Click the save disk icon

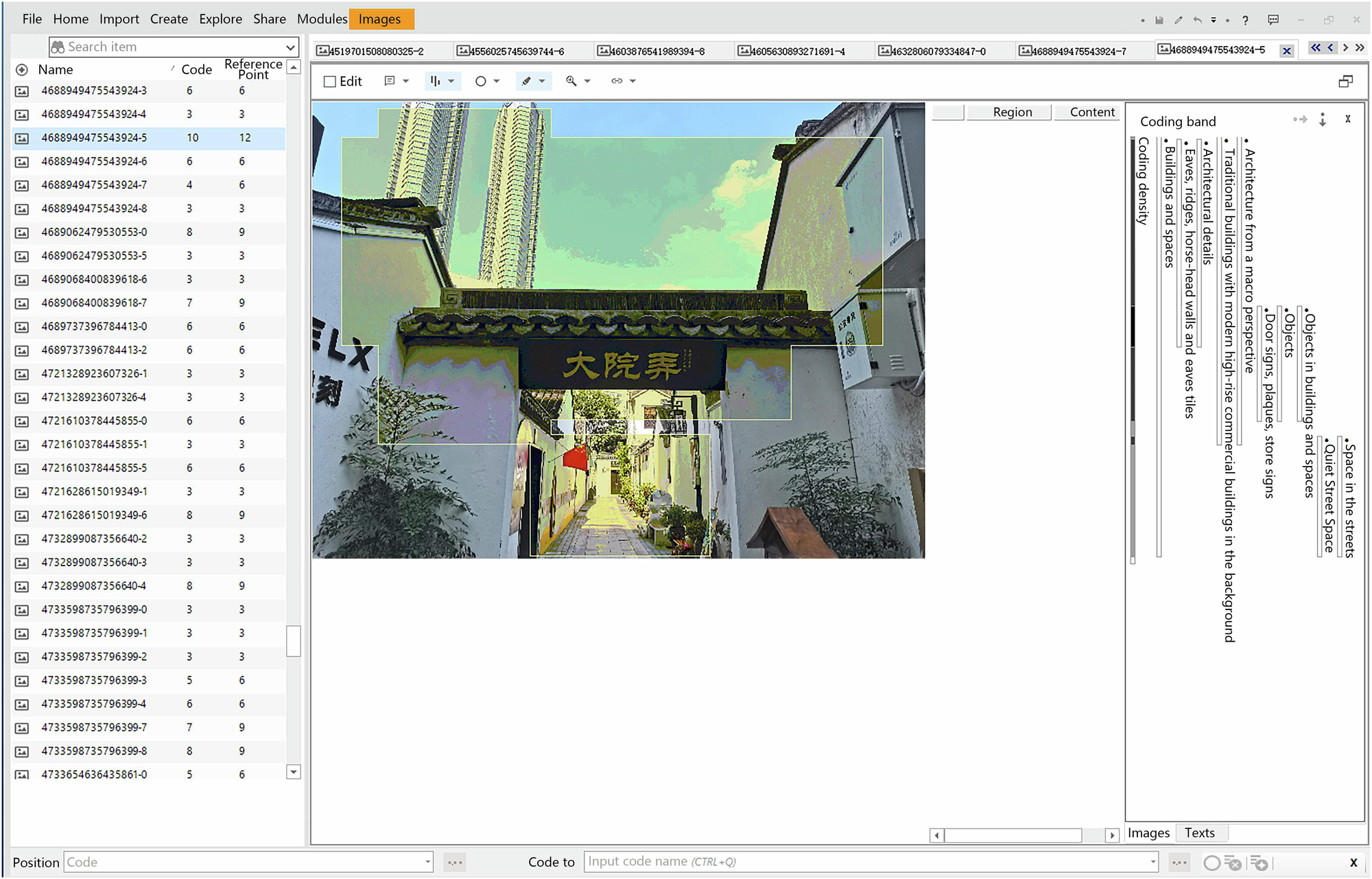click(x=1159, y=20)
